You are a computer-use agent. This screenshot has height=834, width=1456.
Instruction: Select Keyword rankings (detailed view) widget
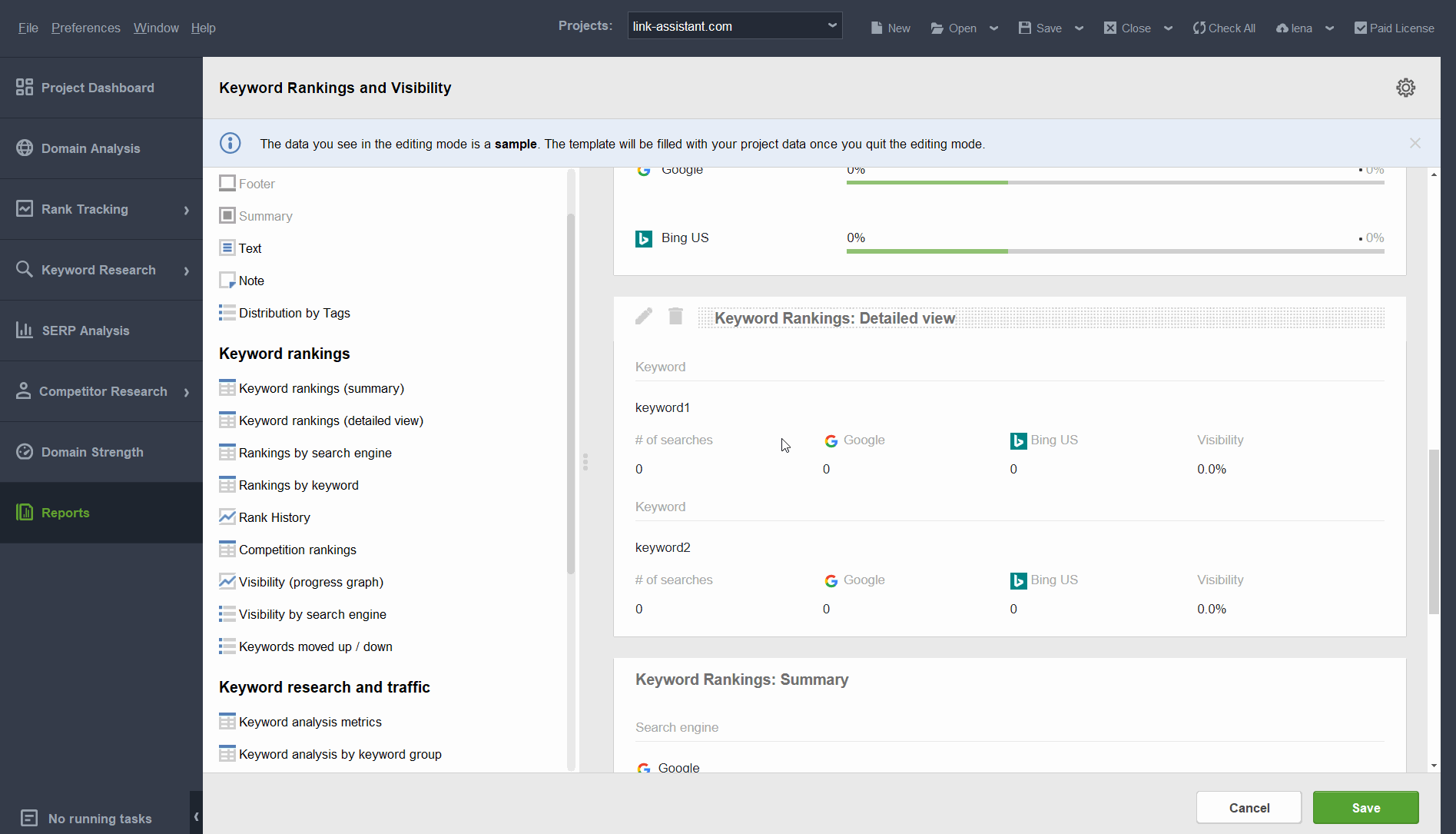[x=321, y=420]
